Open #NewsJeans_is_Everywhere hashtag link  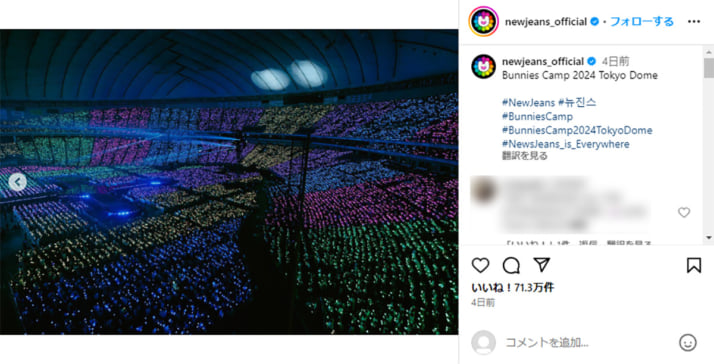[x=566, y=144]
